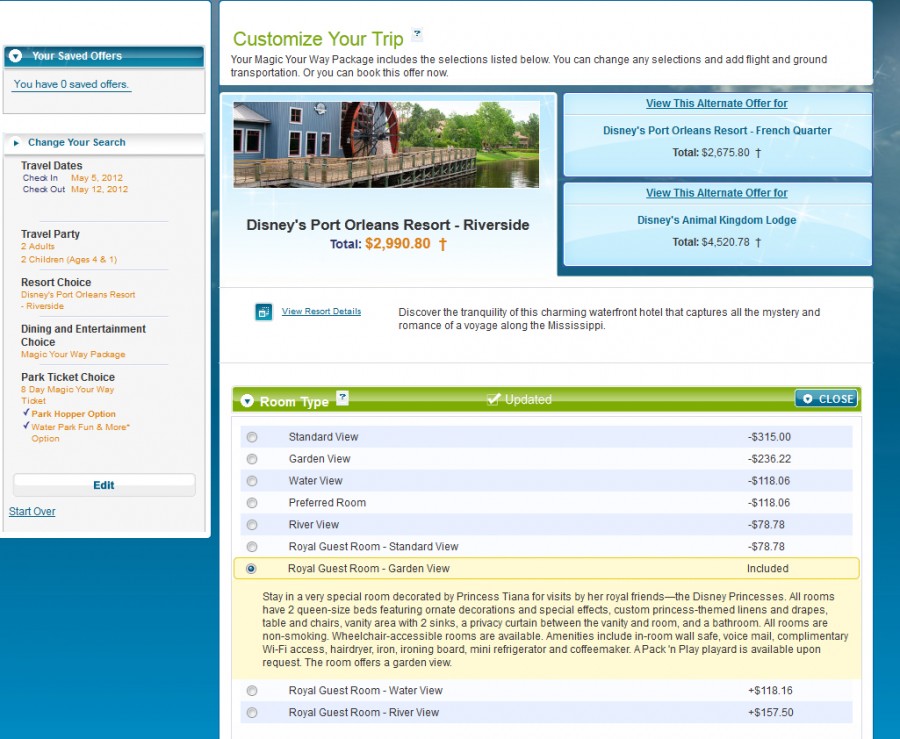Select the Preferred Room radio button
Viewport: 900px width, 739px height.
pos(251,503)
